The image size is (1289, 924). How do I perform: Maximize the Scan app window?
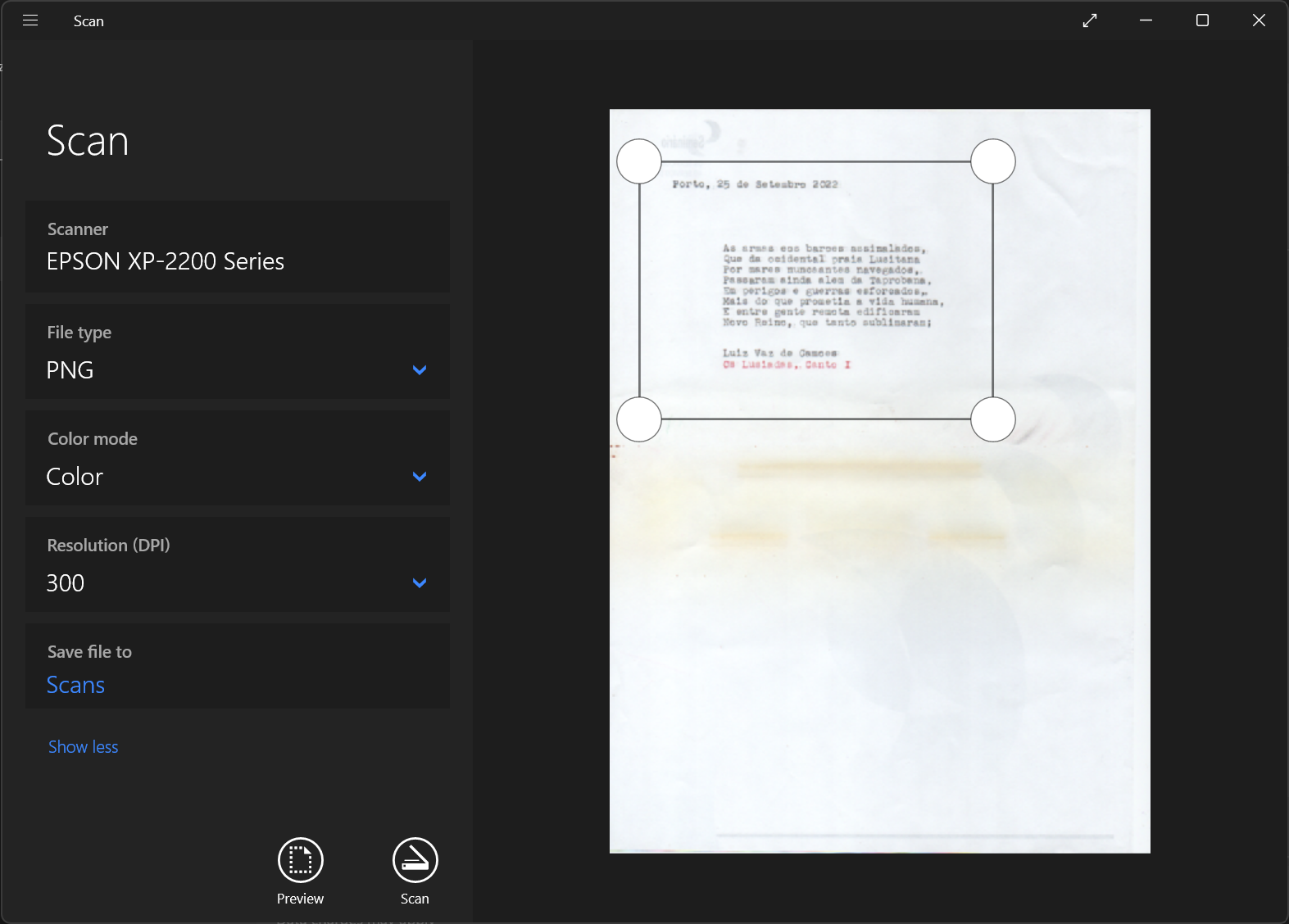pyautogui.click(x=1202, y=20)
